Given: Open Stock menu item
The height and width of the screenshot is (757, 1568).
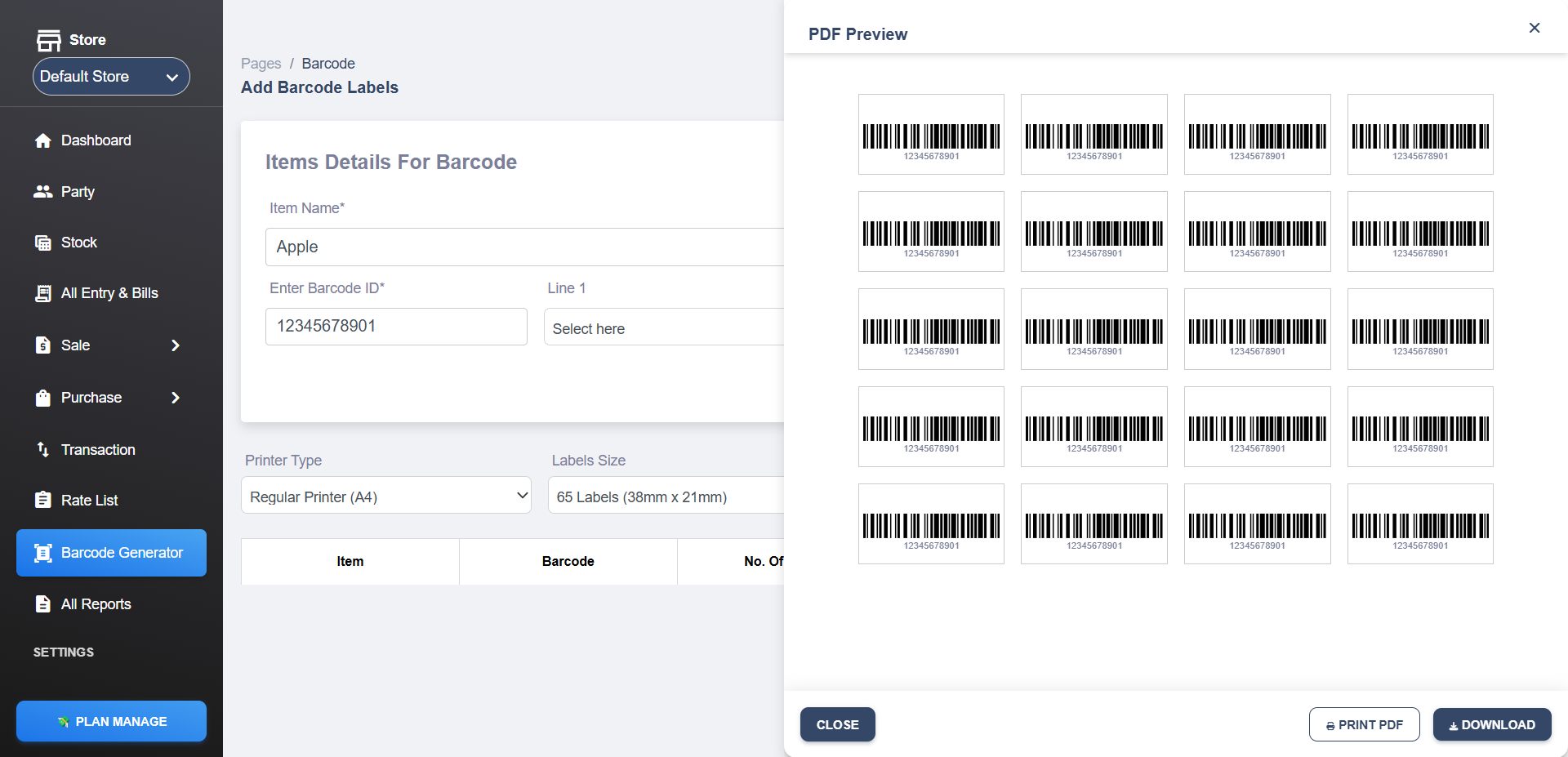Looking at the screenshot, I should (78, 243).
